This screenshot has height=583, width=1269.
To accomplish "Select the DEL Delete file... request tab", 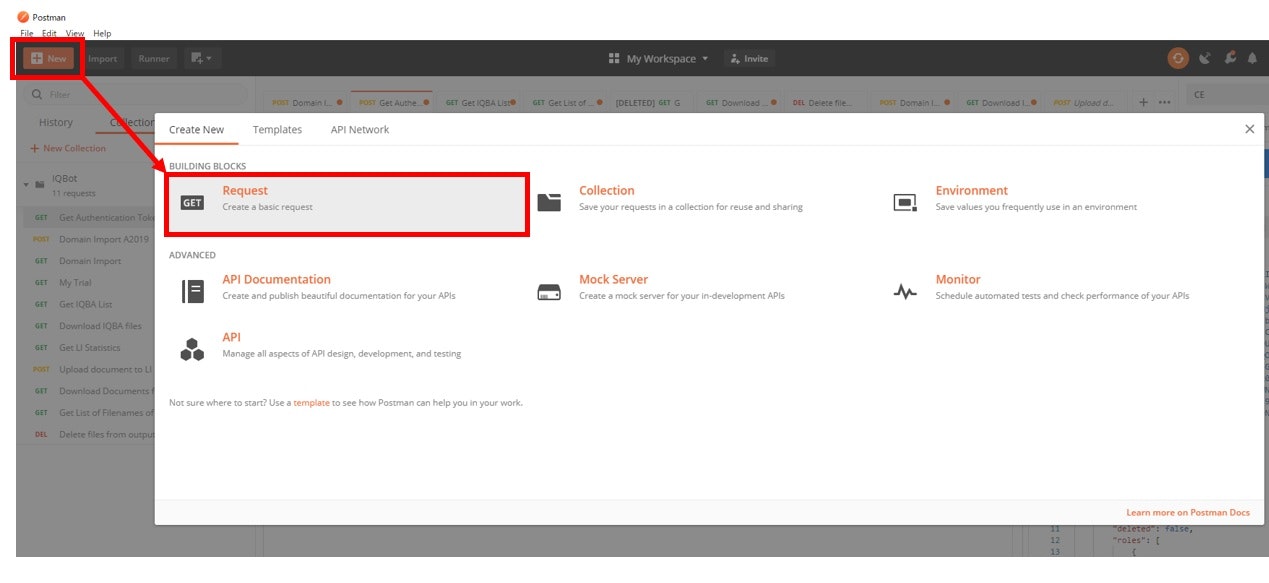I will click(824, 102).
